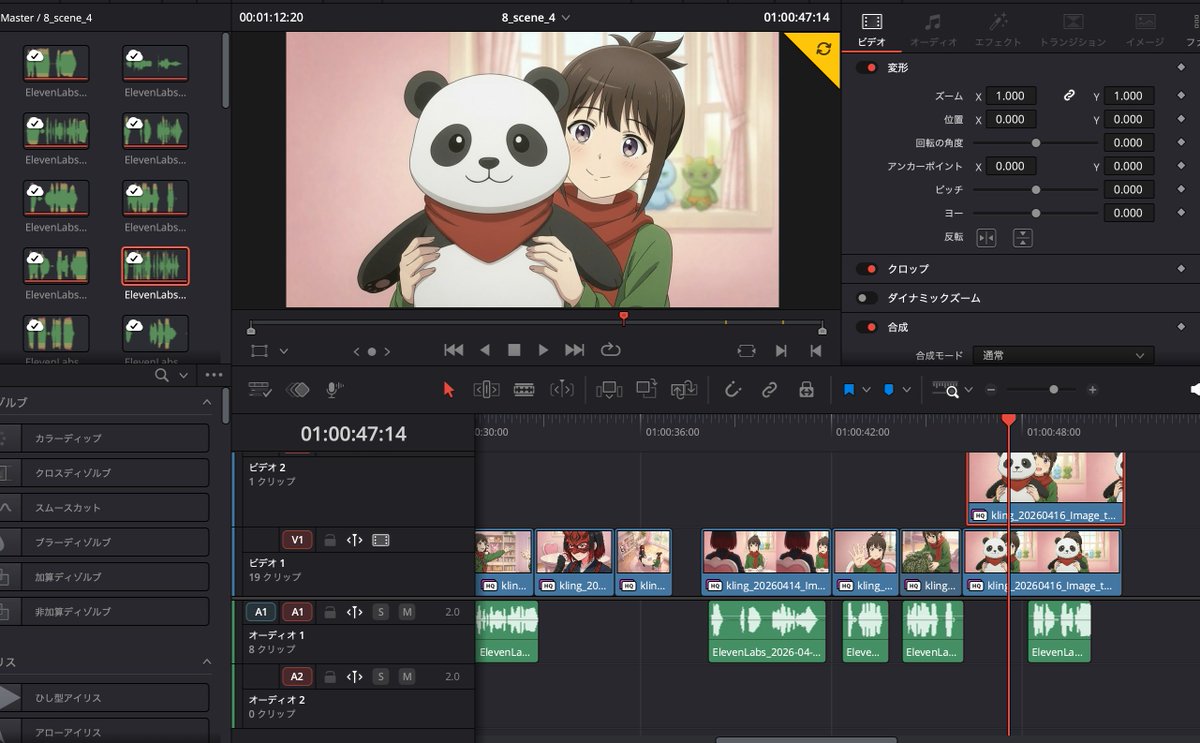1200x743 pixels.
Task: Play the timeline forward
Action: point(543,350)
